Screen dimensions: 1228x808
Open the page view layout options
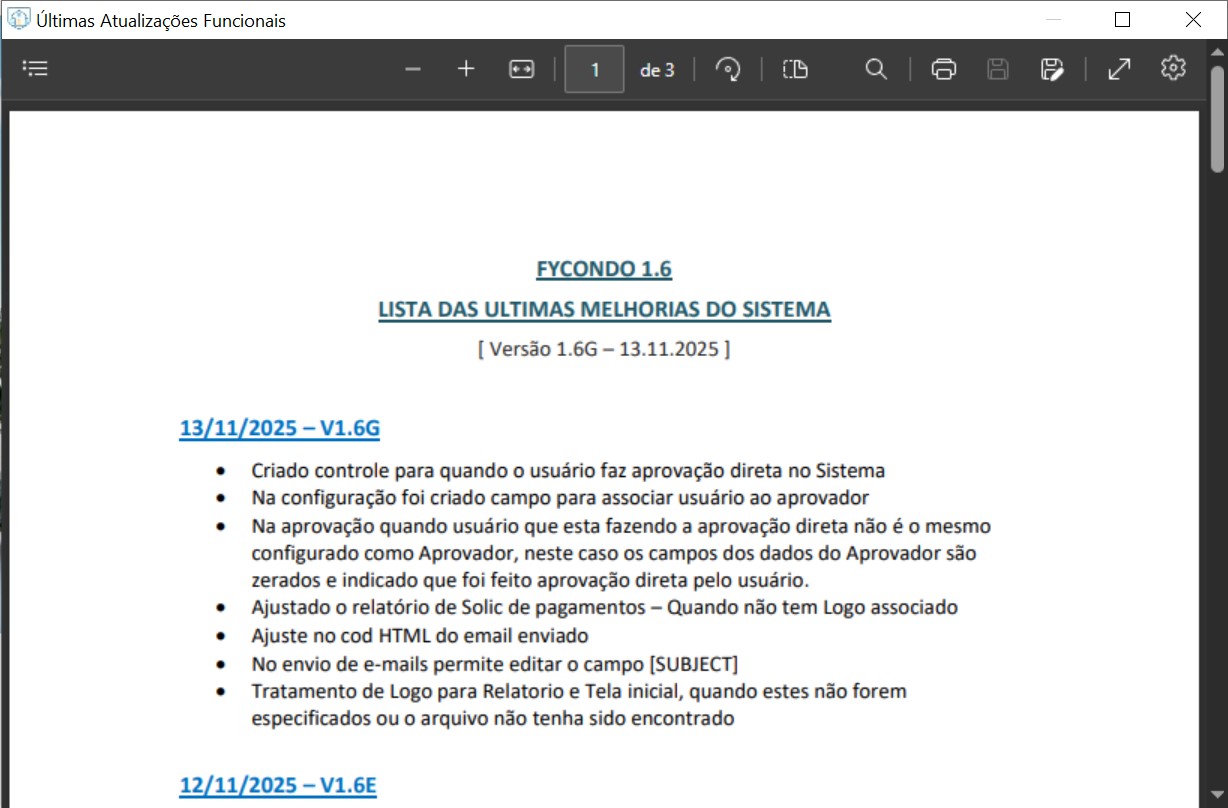point(795,69)
